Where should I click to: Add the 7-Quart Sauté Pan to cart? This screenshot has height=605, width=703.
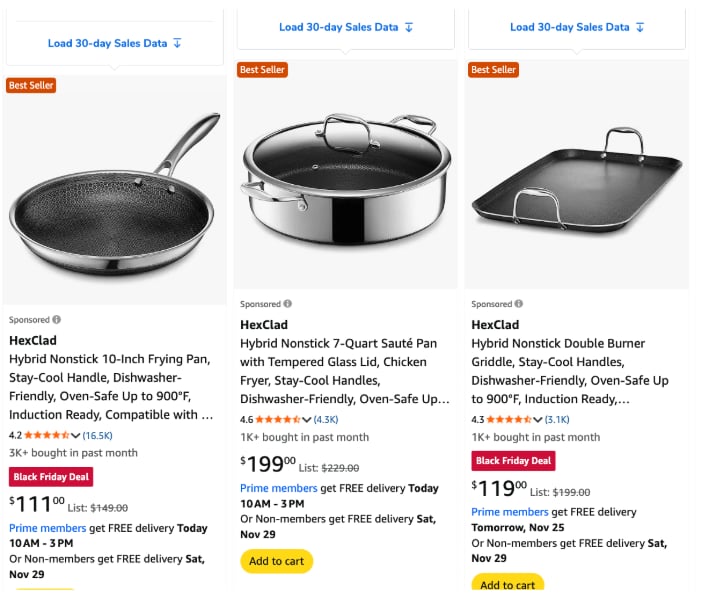[276, 561]
